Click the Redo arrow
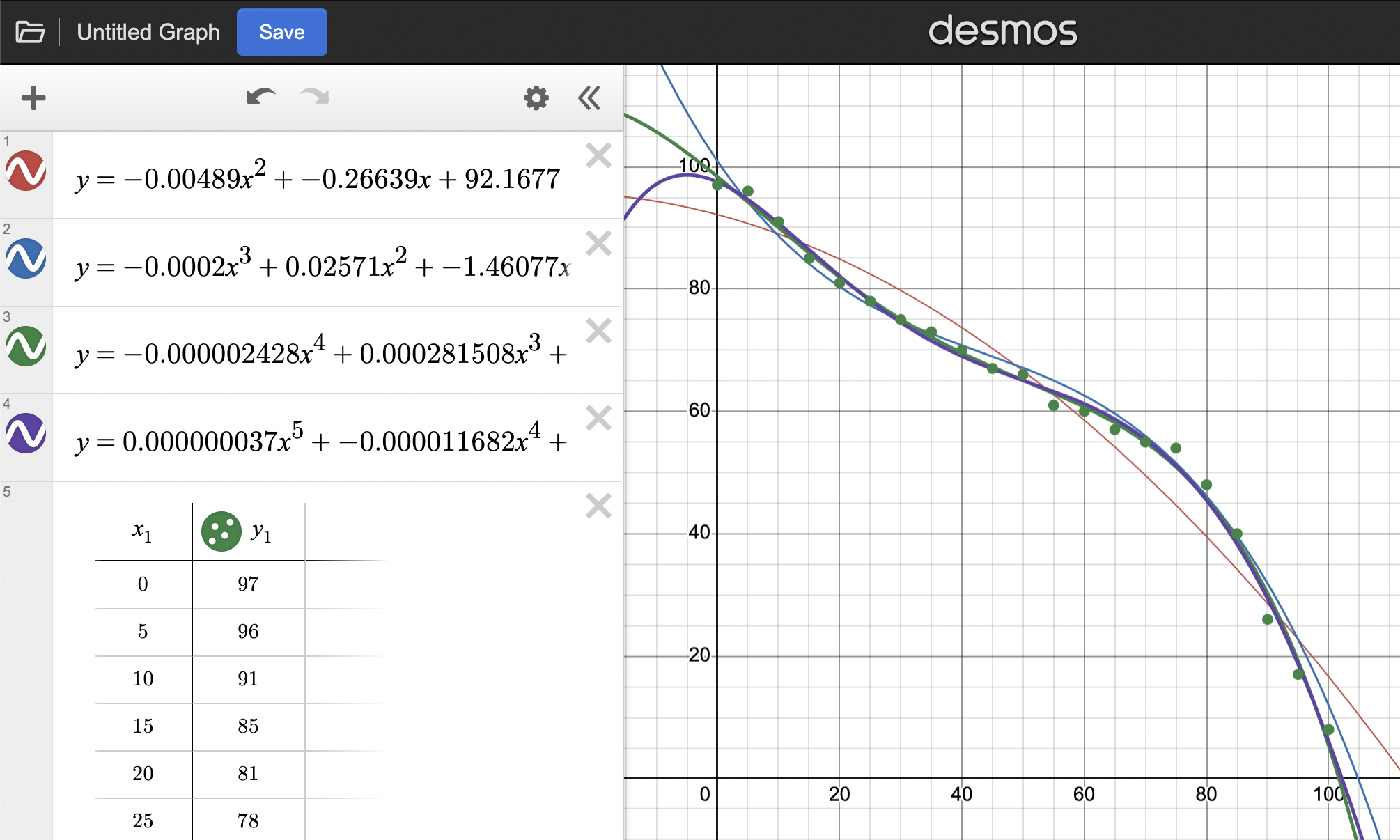This screenshot has height=840, width=1400. pos(314,97)
